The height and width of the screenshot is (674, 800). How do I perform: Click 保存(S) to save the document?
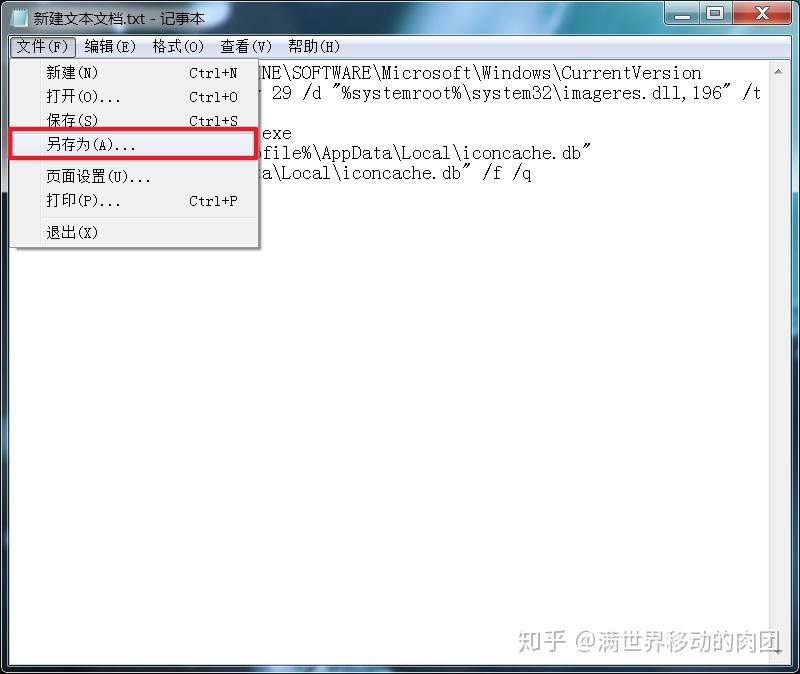[x=134, y=120]
